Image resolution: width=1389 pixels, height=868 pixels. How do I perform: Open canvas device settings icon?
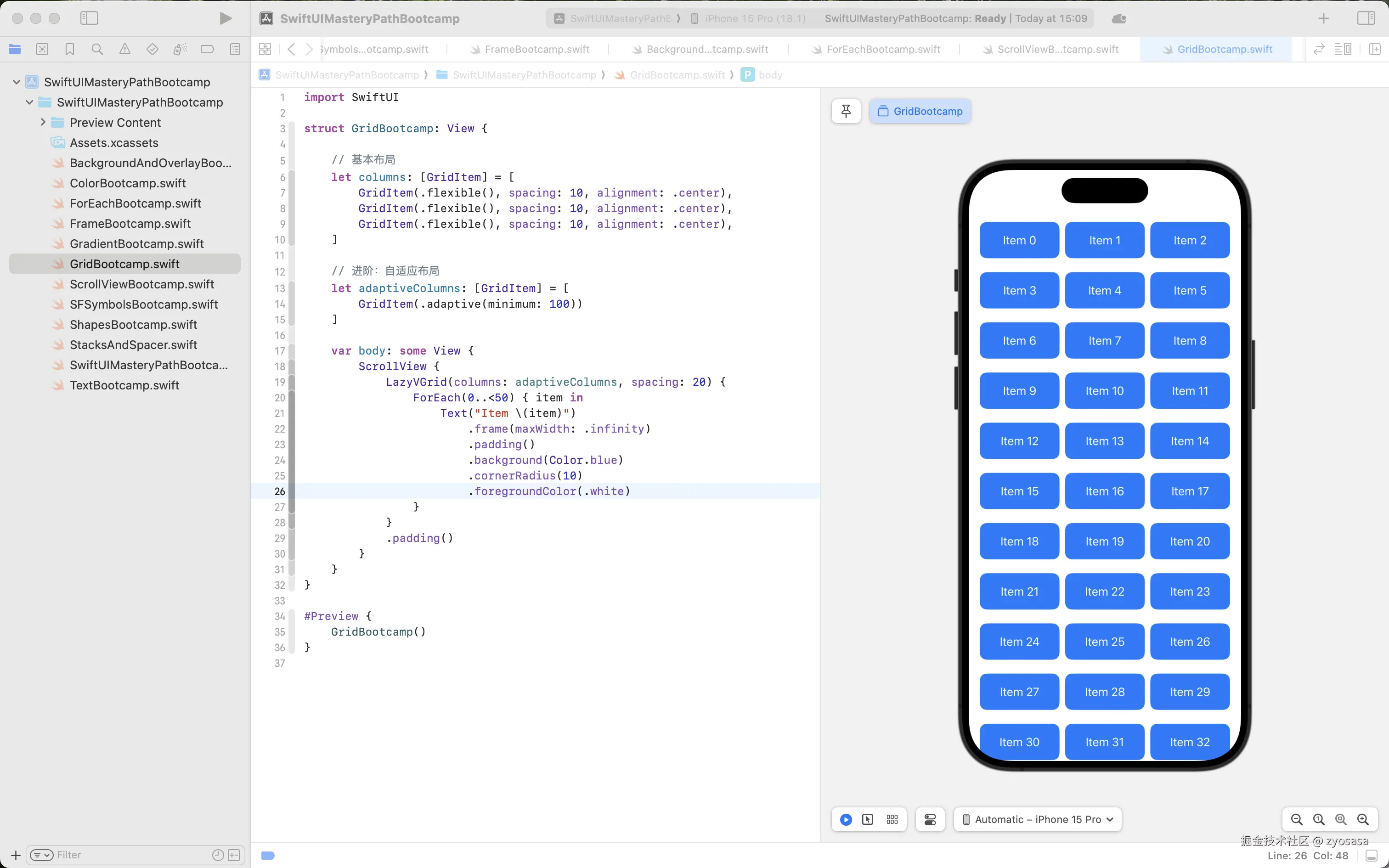click(930, 819)
